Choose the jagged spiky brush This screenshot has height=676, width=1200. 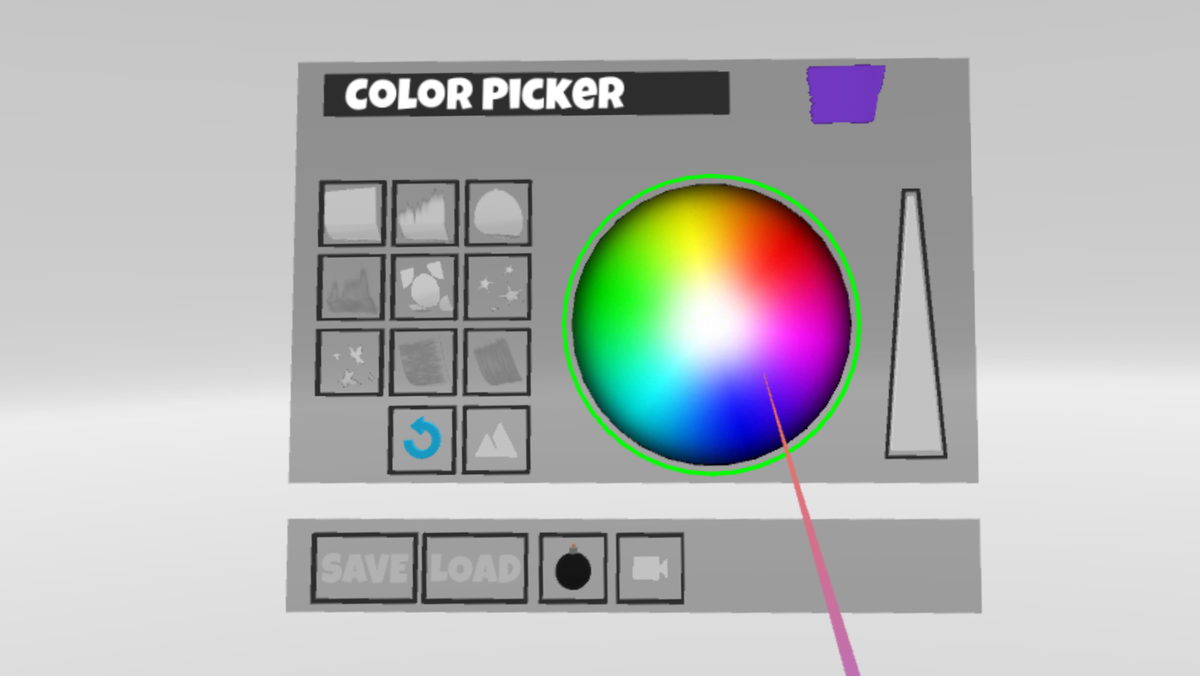(425, 212)
